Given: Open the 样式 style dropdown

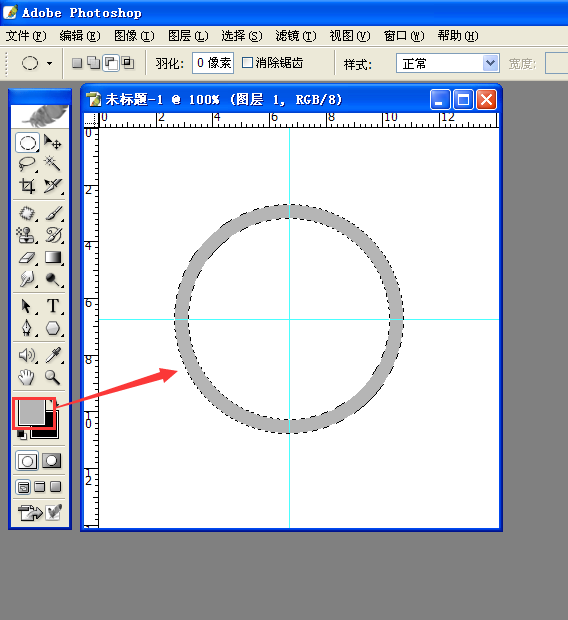Looking at the screenshot, I should pyautogui.click(x=448, y=63).
